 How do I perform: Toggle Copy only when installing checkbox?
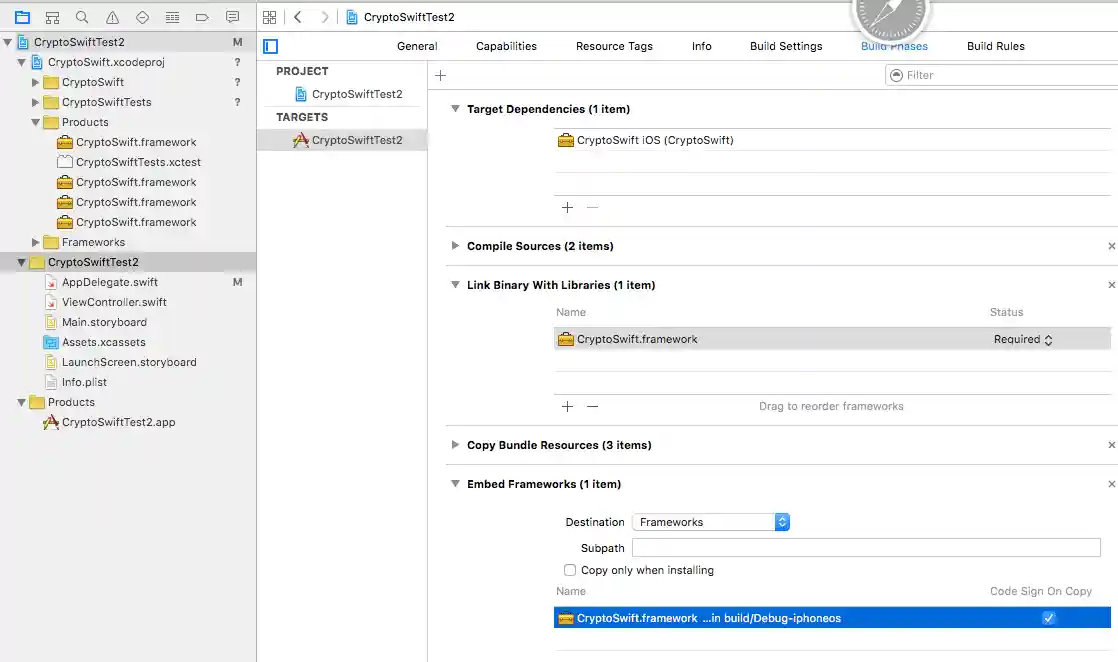tap(570, 570)
